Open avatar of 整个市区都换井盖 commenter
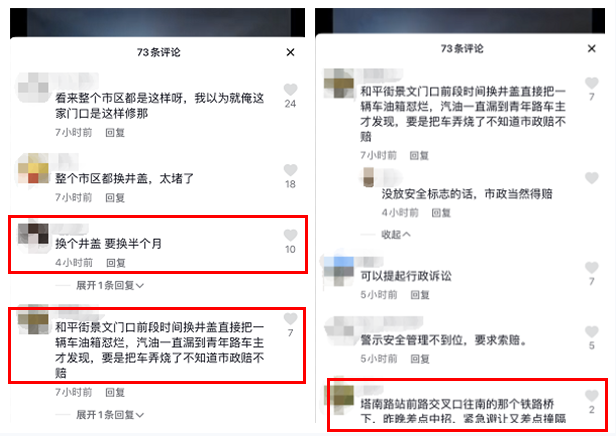616x436 pixels. tap(33, 169)
